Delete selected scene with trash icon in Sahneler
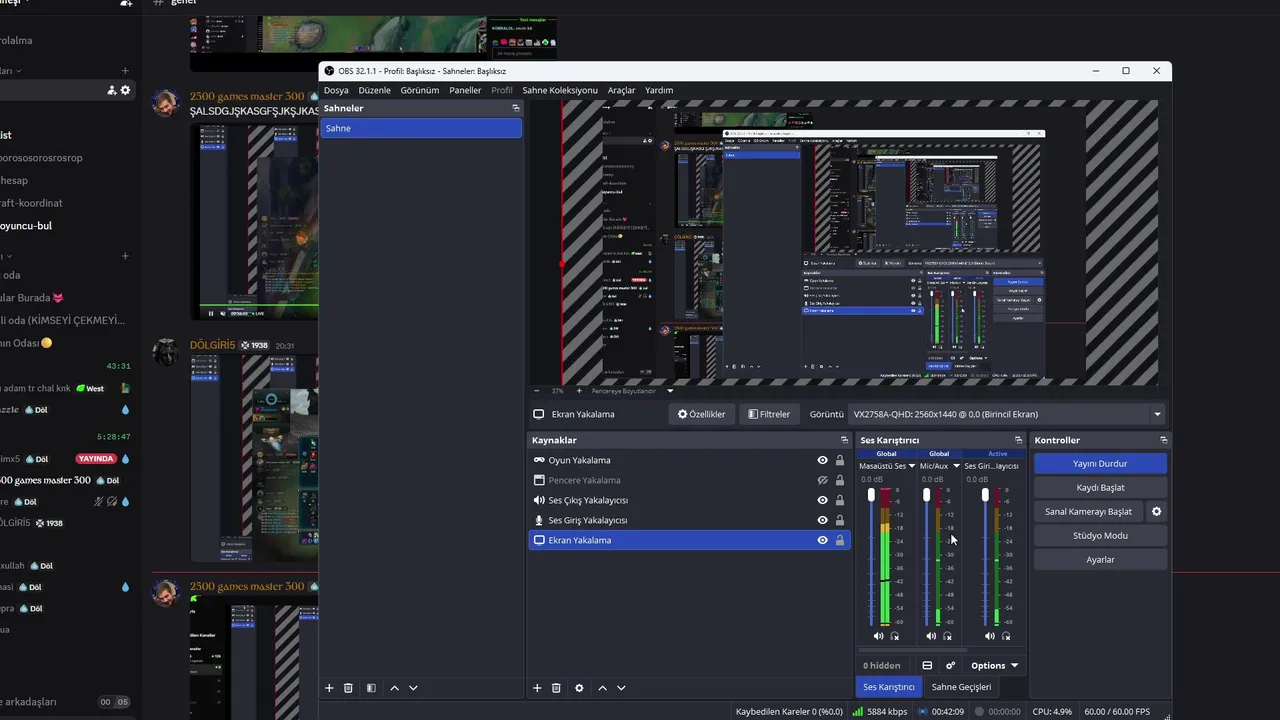This screenshot has height=720, width=1280. 348,688
